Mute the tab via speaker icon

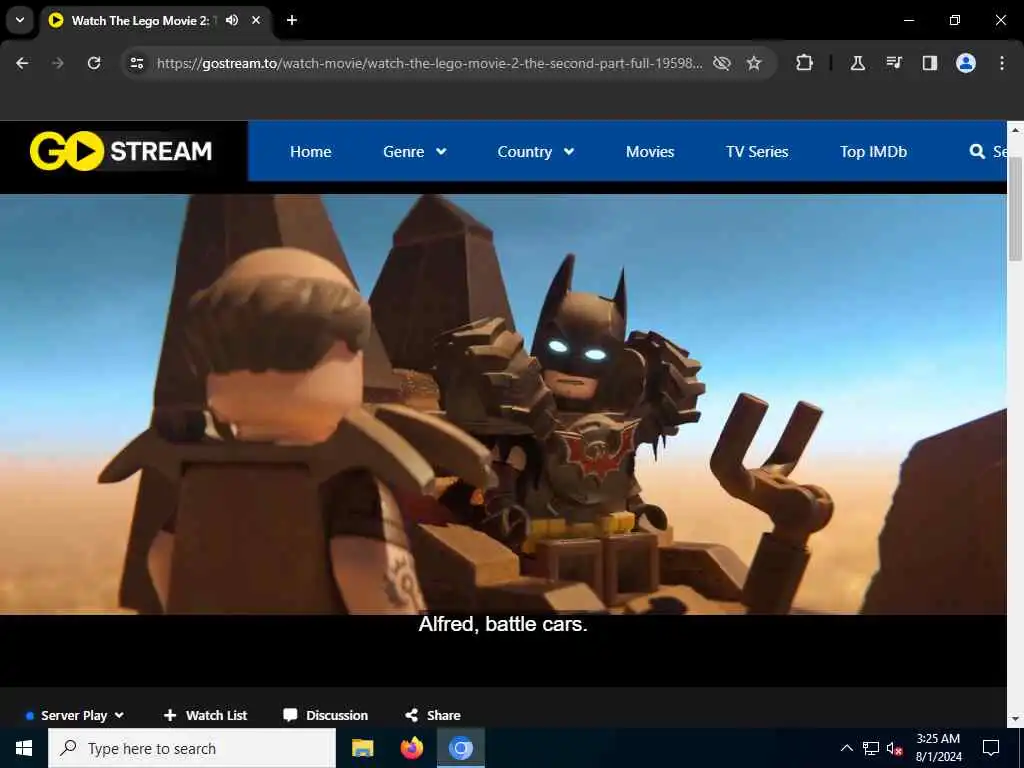click(232, 20)
